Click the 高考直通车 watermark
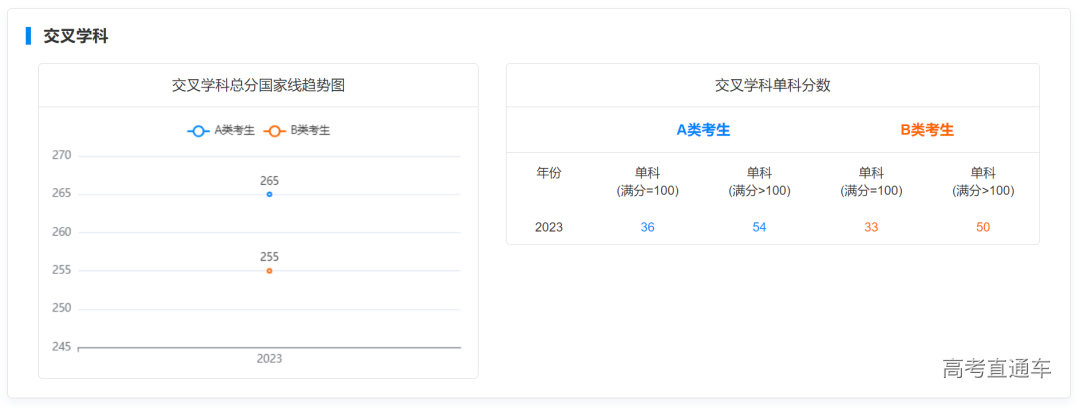Viewport: 1080px width, 408px height. [x=996, y=369]
